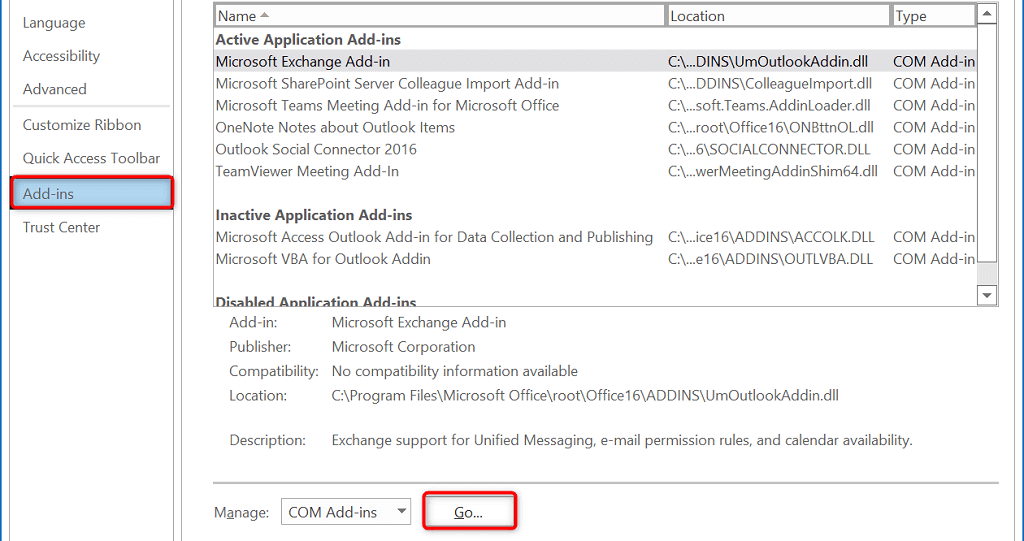Screen dimensions: 1024x541
Task: Select the Microsoft Exchange Add-in row
Action: pos(595,61)
